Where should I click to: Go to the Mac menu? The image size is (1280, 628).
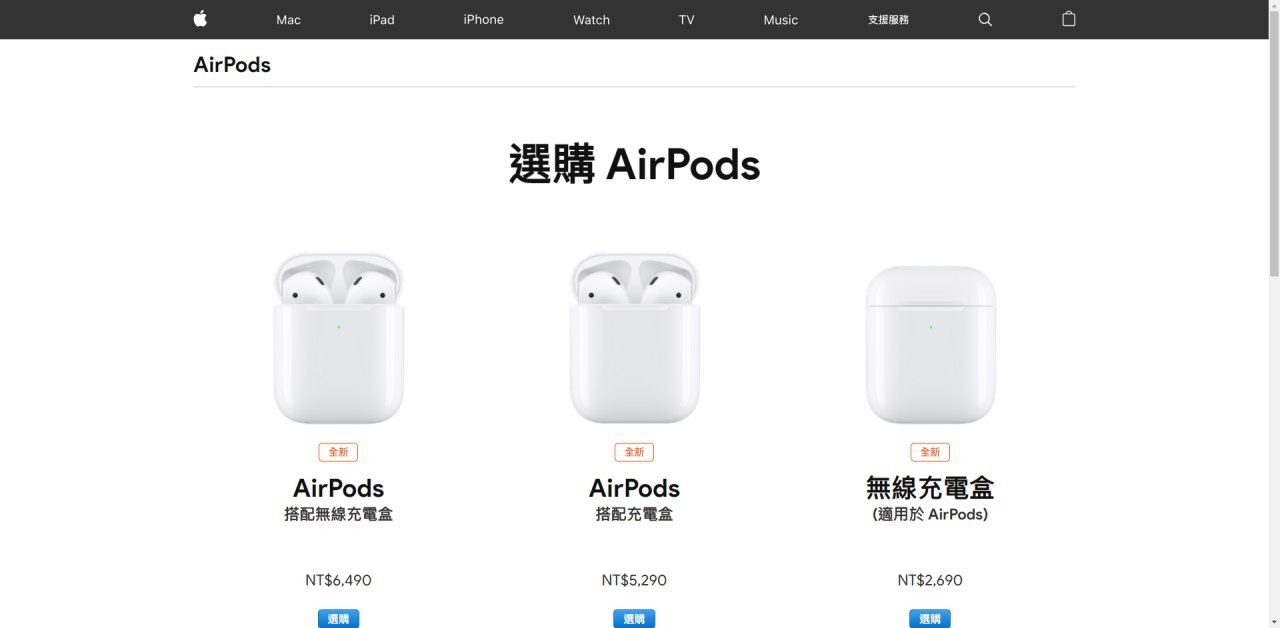pyautogui.click(x=288, y=20)
